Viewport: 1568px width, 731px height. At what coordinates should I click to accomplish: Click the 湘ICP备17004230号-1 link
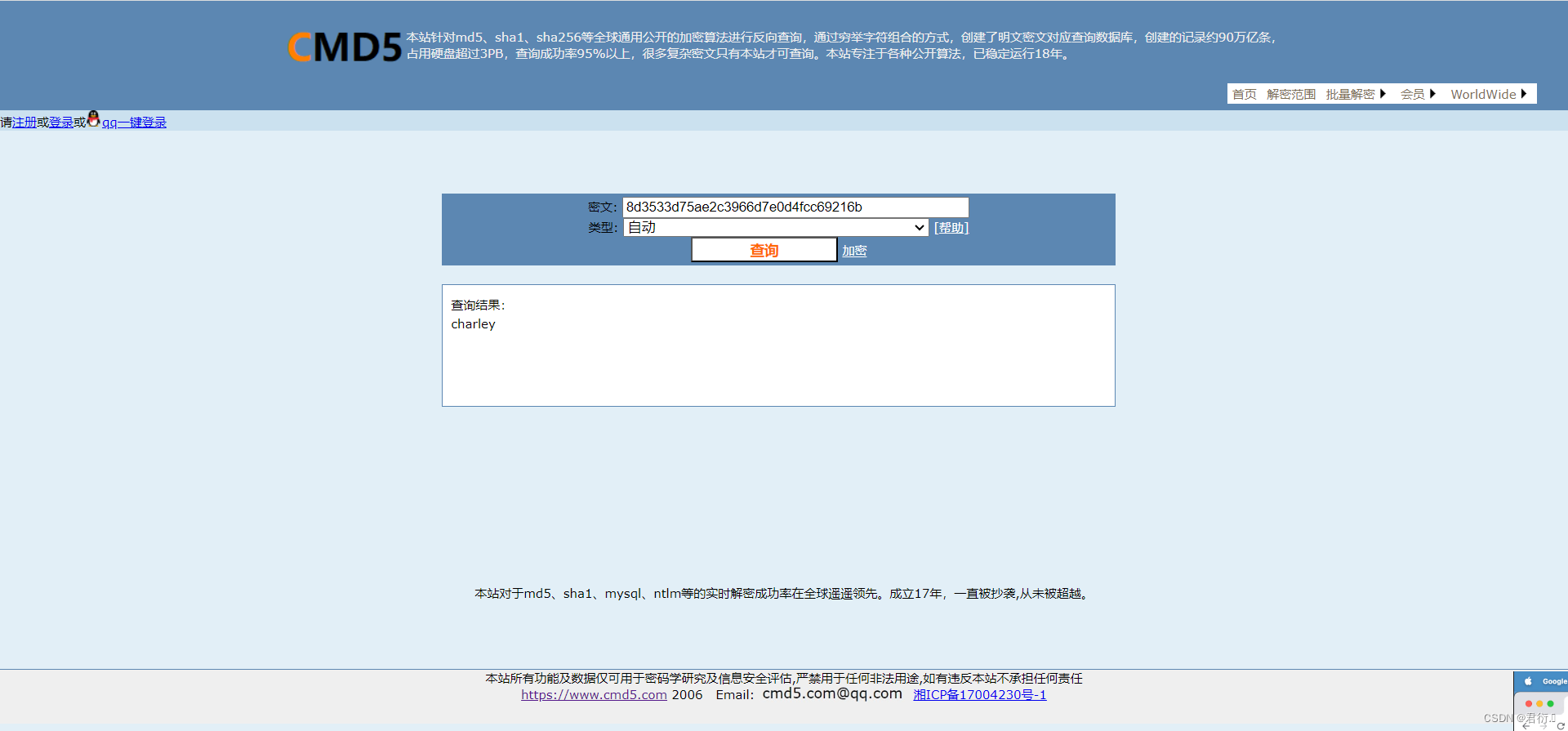point(980,695)
